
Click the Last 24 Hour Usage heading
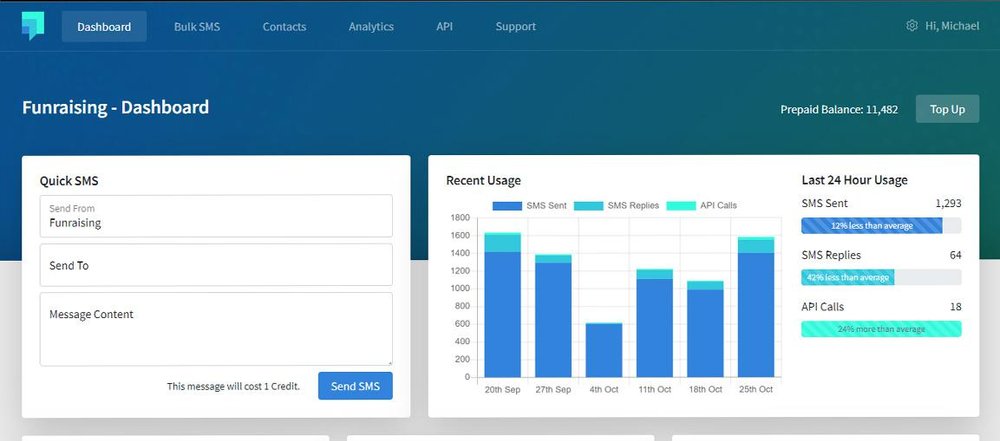tap(855, 180)
